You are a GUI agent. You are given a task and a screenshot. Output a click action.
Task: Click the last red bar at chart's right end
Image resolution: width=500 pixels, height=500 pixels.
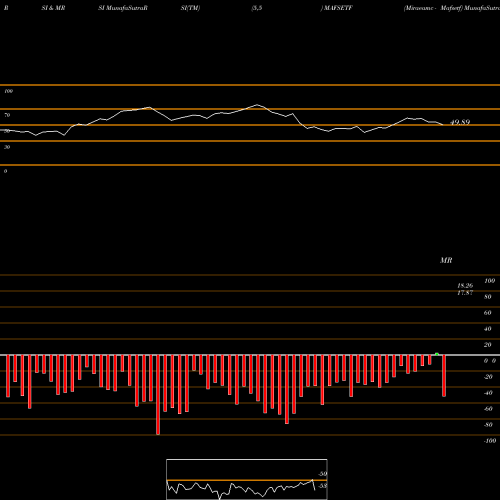click(x=444, y=376)
